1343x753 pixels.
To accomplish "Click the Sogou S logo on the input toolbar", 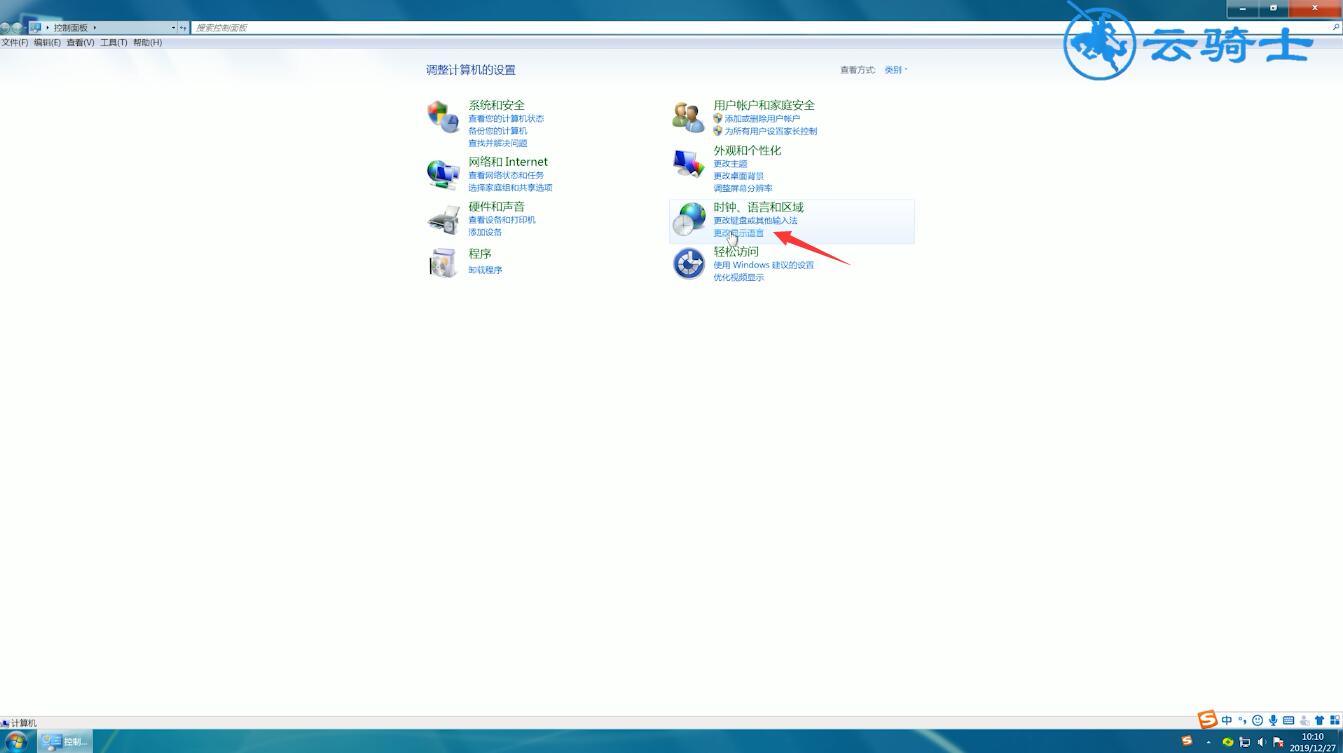I will [1208, 720].
